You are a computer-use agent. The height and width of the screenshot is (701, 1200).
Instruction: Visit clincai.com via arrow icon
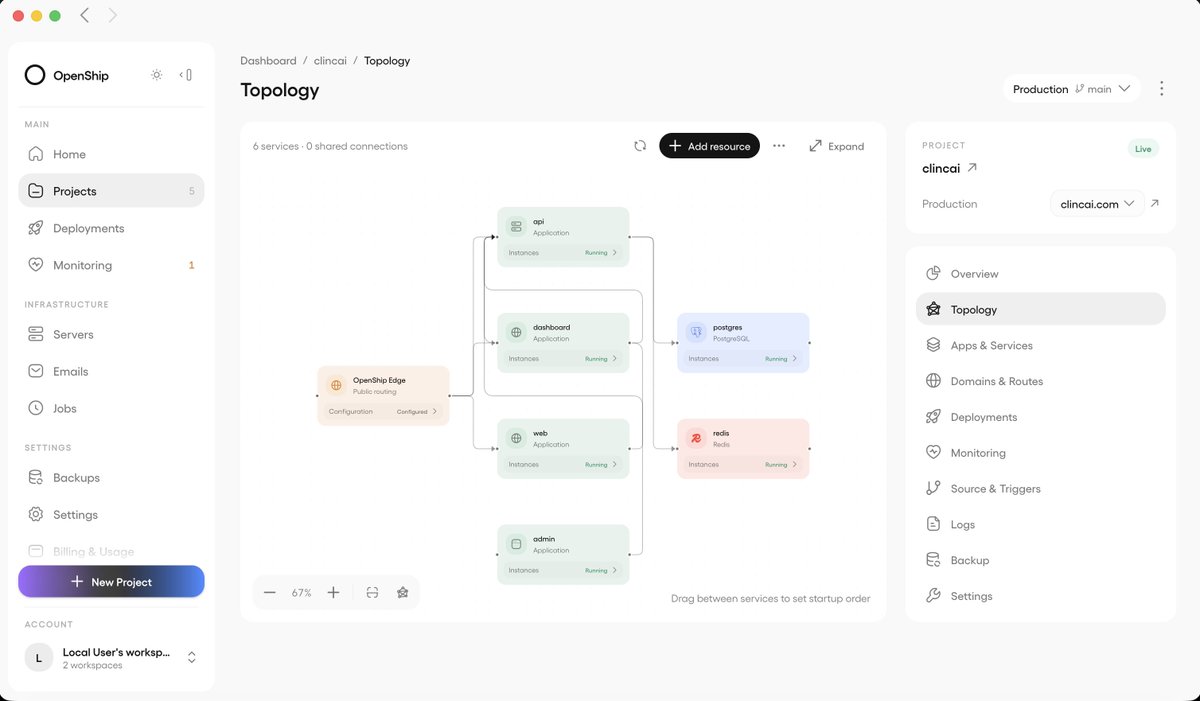click(x=1155, y=204)
